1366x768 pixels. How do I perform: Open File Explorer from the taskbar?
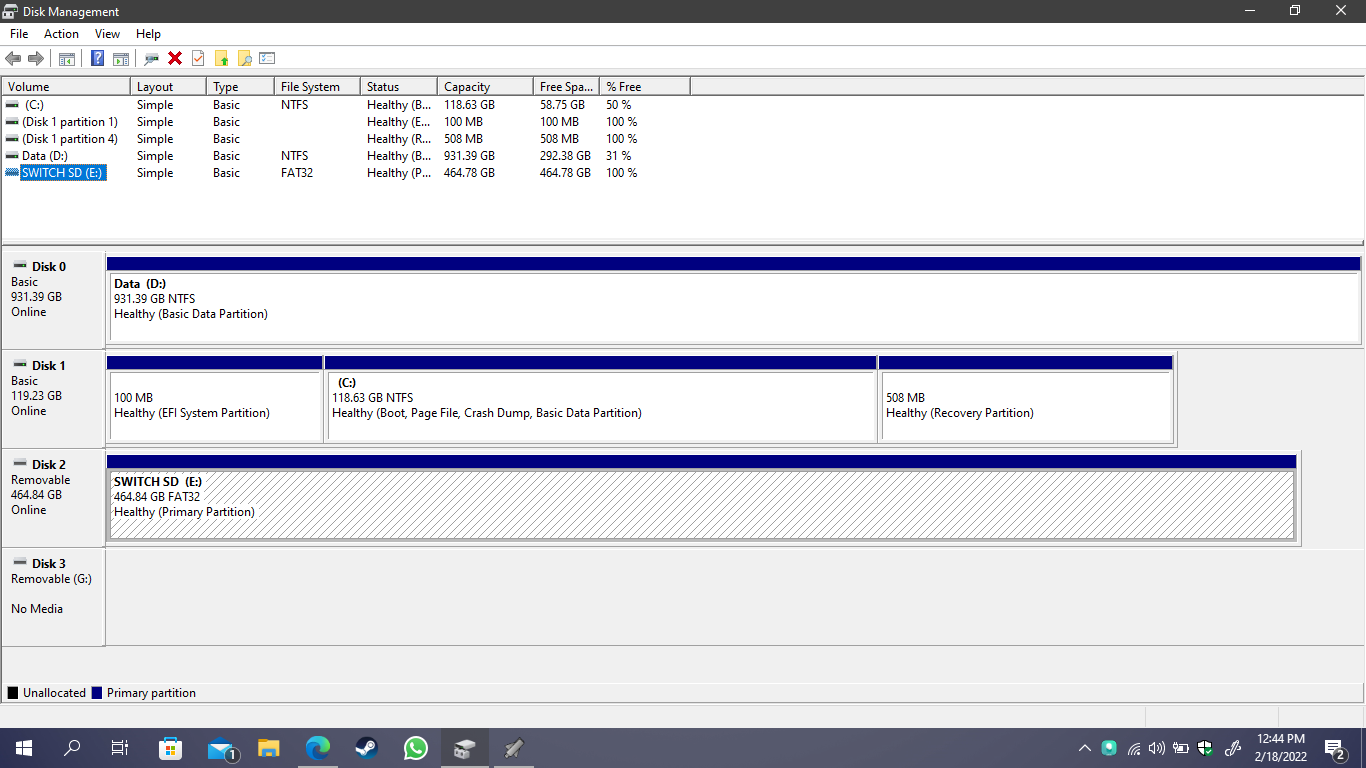tap(268, 748)
